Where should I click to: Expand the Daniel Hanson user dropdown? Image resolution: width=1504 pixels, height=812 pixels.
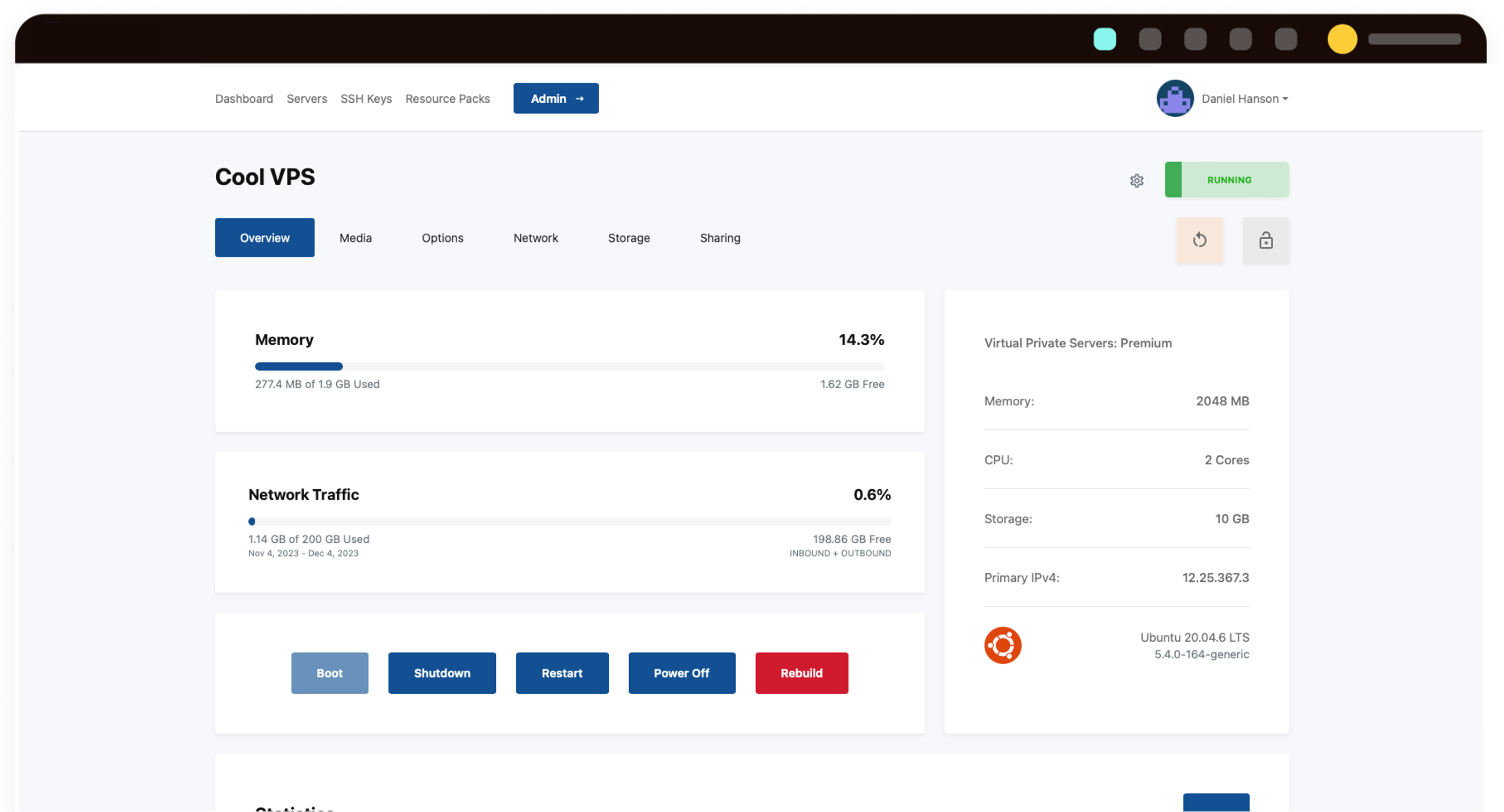click(1244, 98)
